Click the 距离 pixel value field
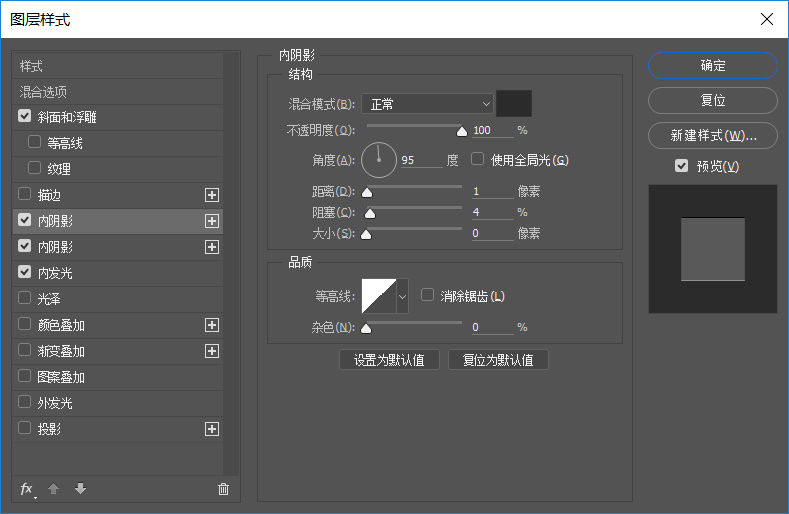 click(x=492, y=192)
